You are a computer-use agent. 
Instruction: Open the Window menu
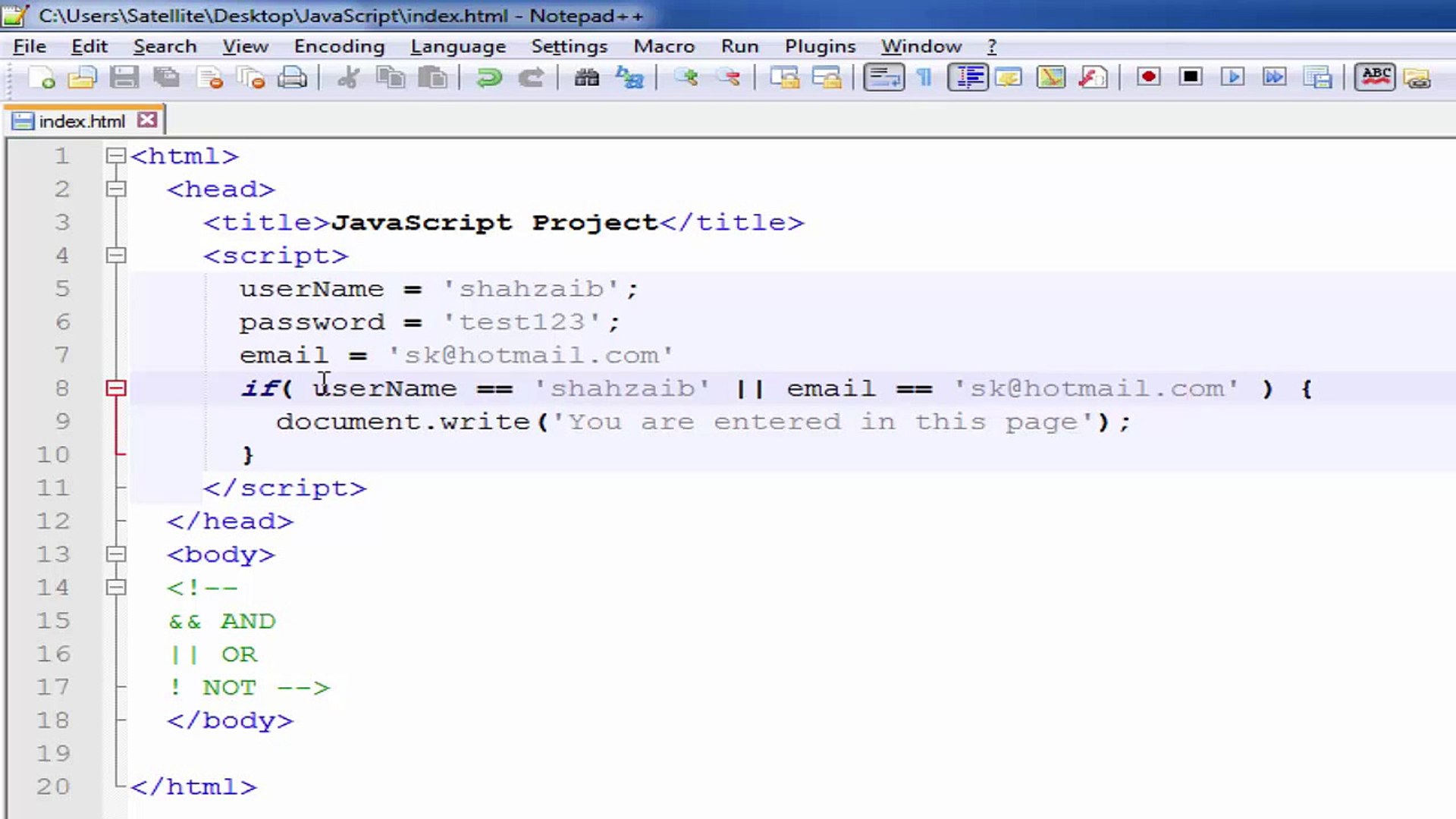click(x=921, y=46)
